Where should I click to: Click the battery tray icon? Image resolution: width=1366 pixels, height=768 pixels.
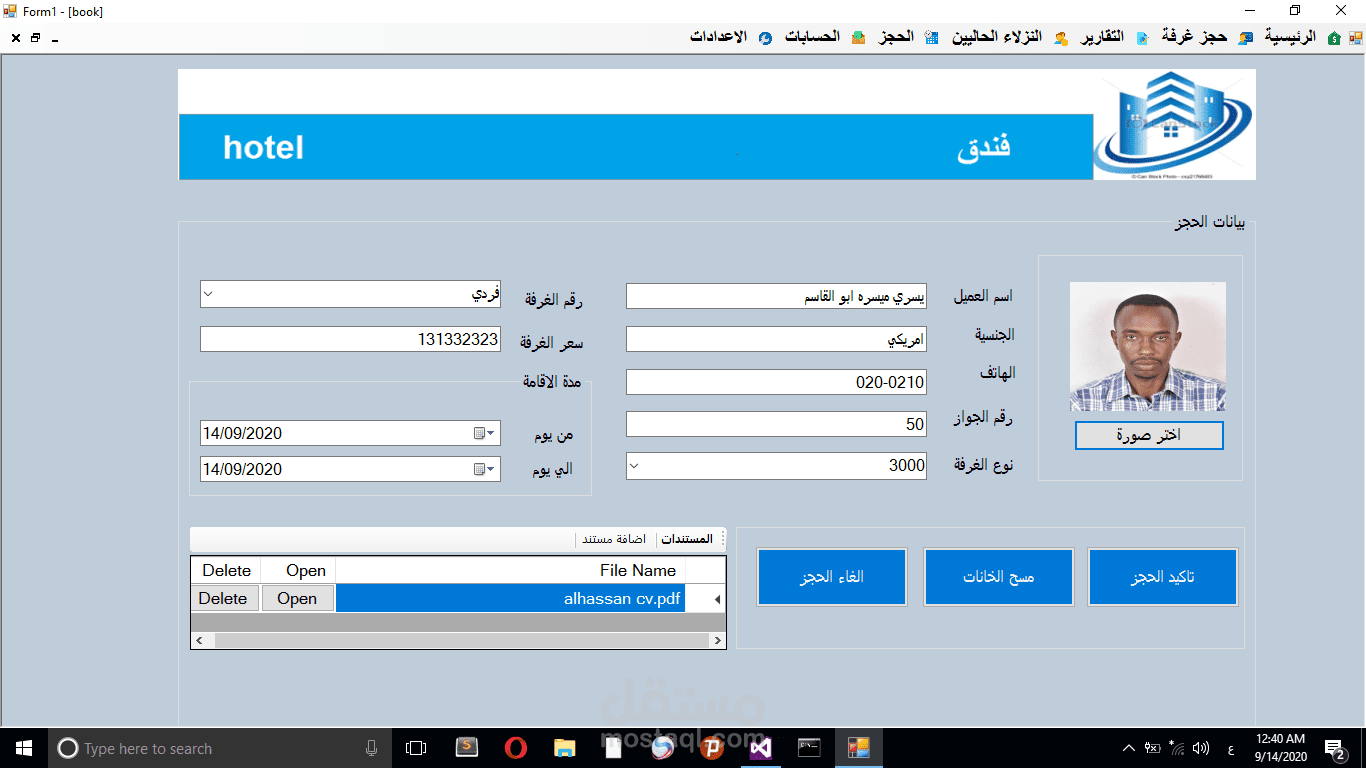(x=1152, y=748)
